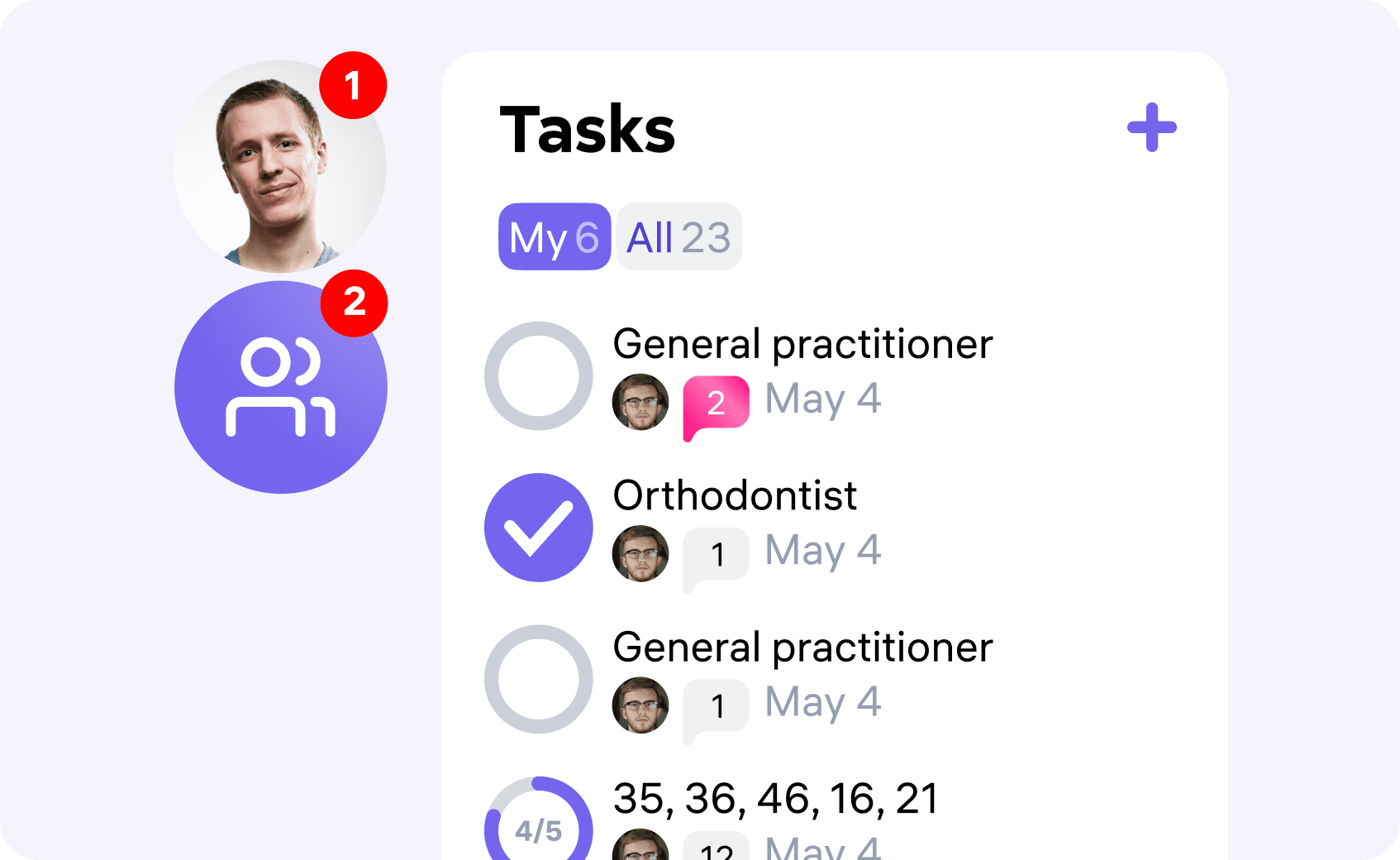The image size is (1400, 860).
Task: Open the purple team members icon
Action: pos(281,387)
